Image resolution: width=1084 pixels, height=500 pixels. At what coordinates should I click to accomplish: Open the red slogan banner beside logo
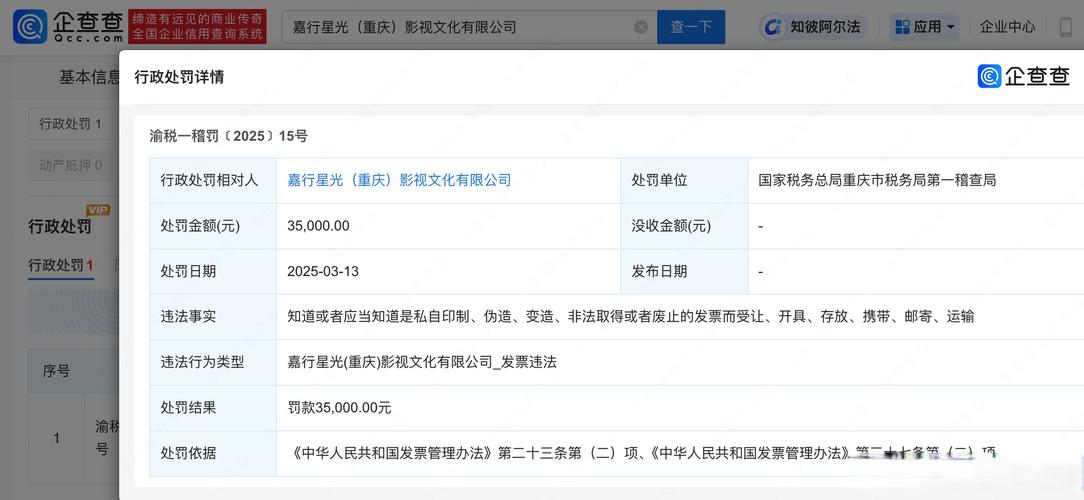tap(198, 27)
